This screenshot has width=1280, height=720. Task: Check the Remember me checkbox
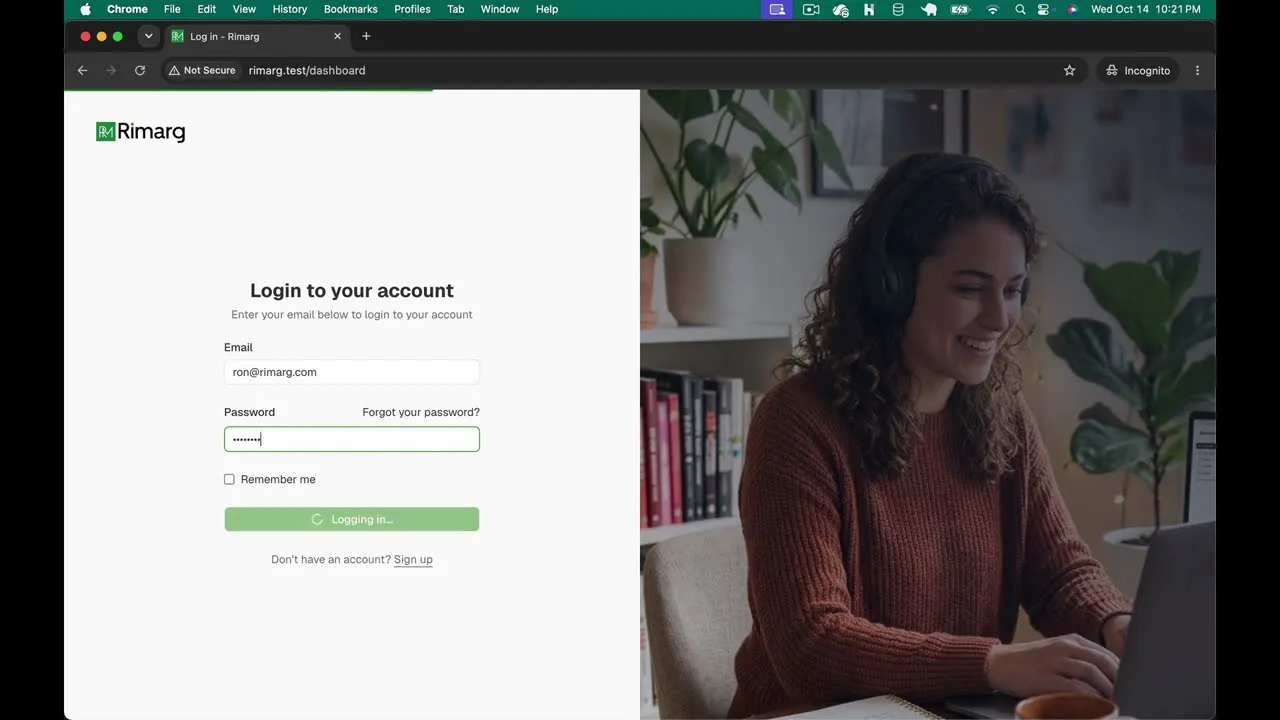click(x=229, y=480)
